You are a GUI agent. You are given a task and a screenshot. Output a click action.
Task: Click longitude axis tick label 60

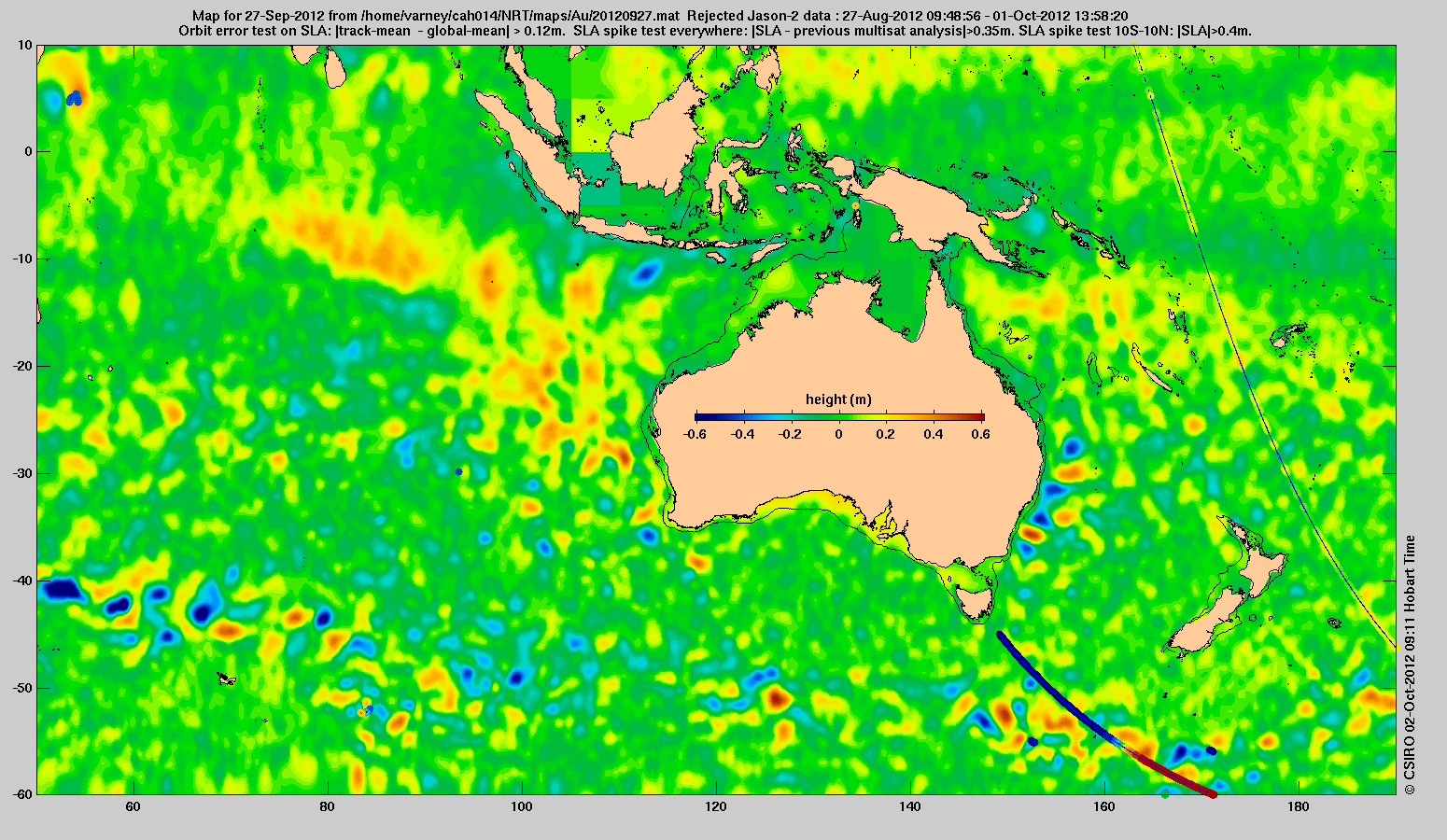pos(133,806)
